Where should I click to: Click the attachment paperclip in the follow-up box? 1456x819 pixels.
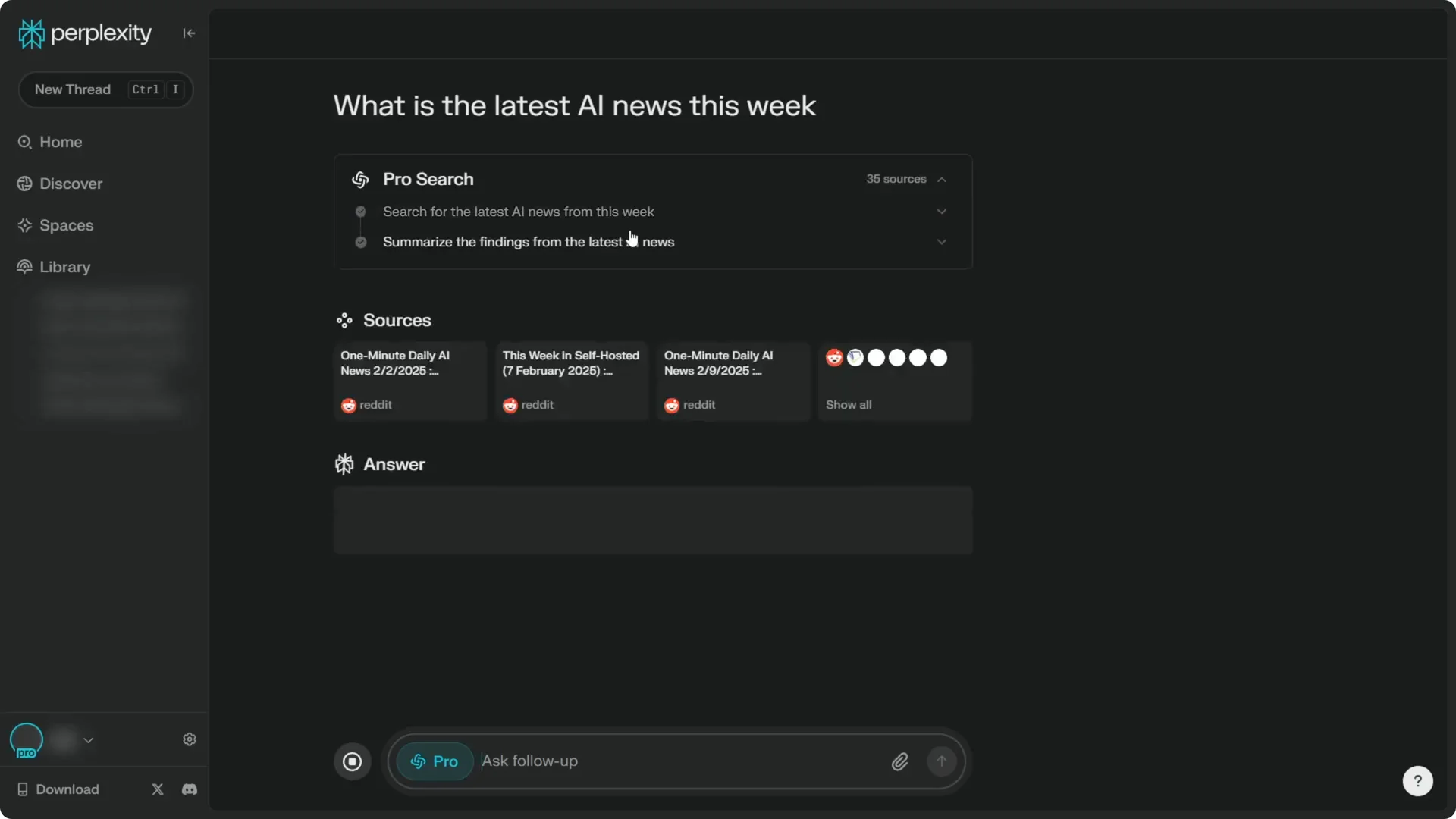tap(899, 761)
